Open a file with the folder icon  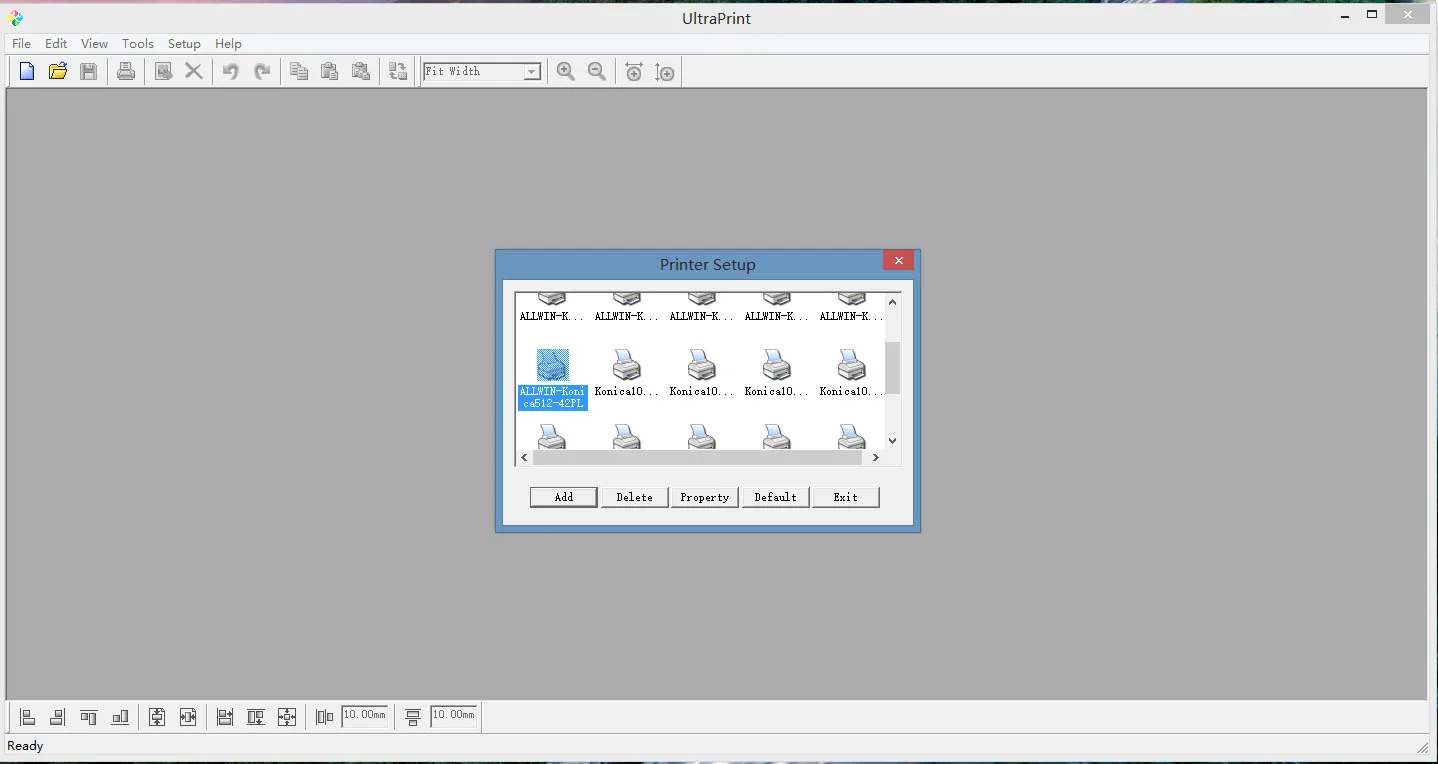[x=58, y=71]
